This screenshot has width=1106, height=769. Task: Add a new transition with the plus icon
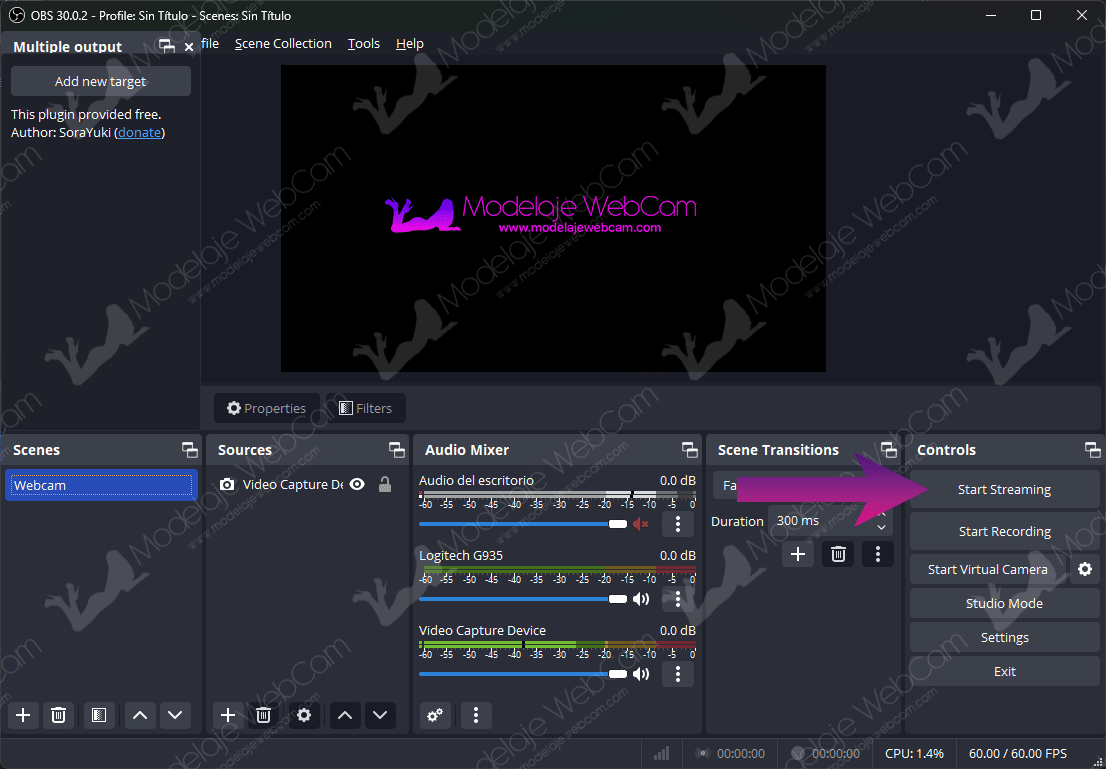tap(797, 553)
